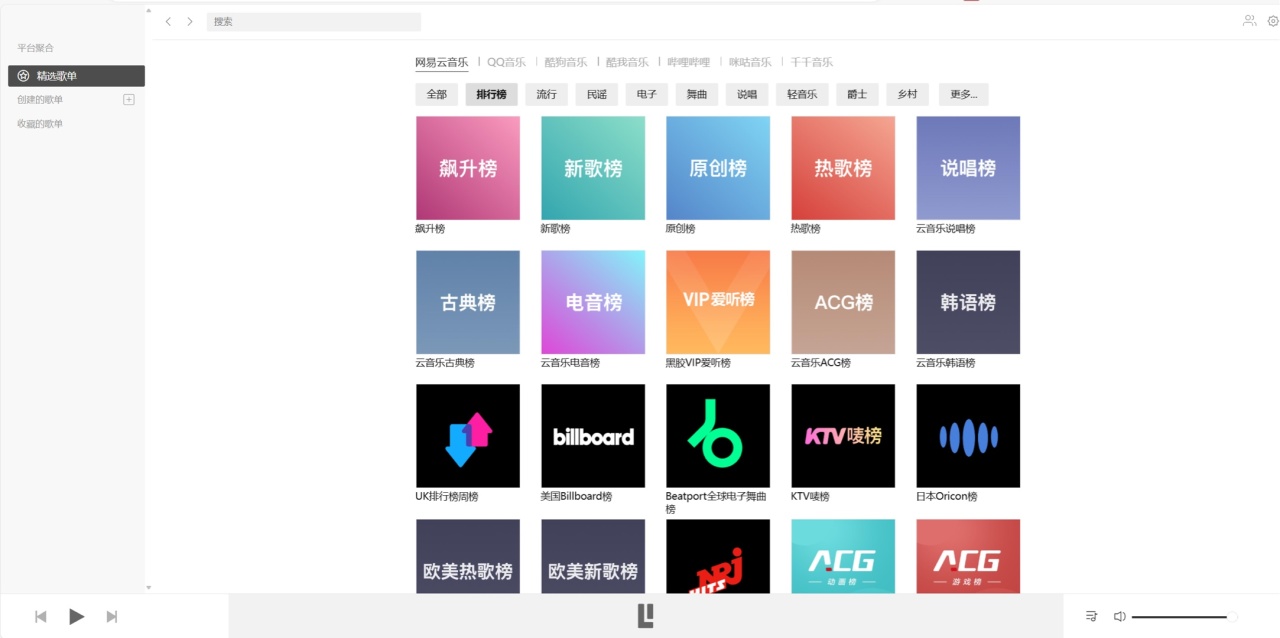
Task: Go forward with the right arrow icon
Action: pos(190,21)
